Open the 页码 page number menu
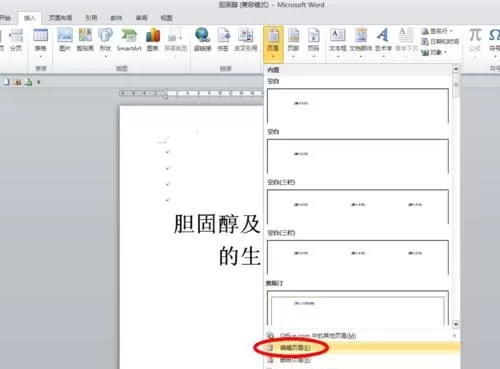Screen dimensions: 500x369 (x=313, y=43)
